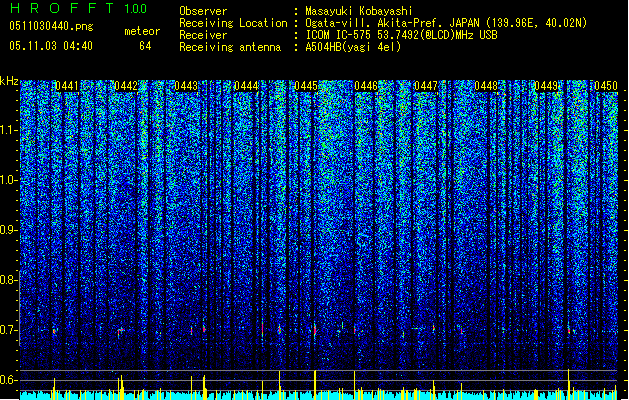This screenshot has height=400, width=629.
Task: Click the 0445 time marker
Action: pos(306,86)
